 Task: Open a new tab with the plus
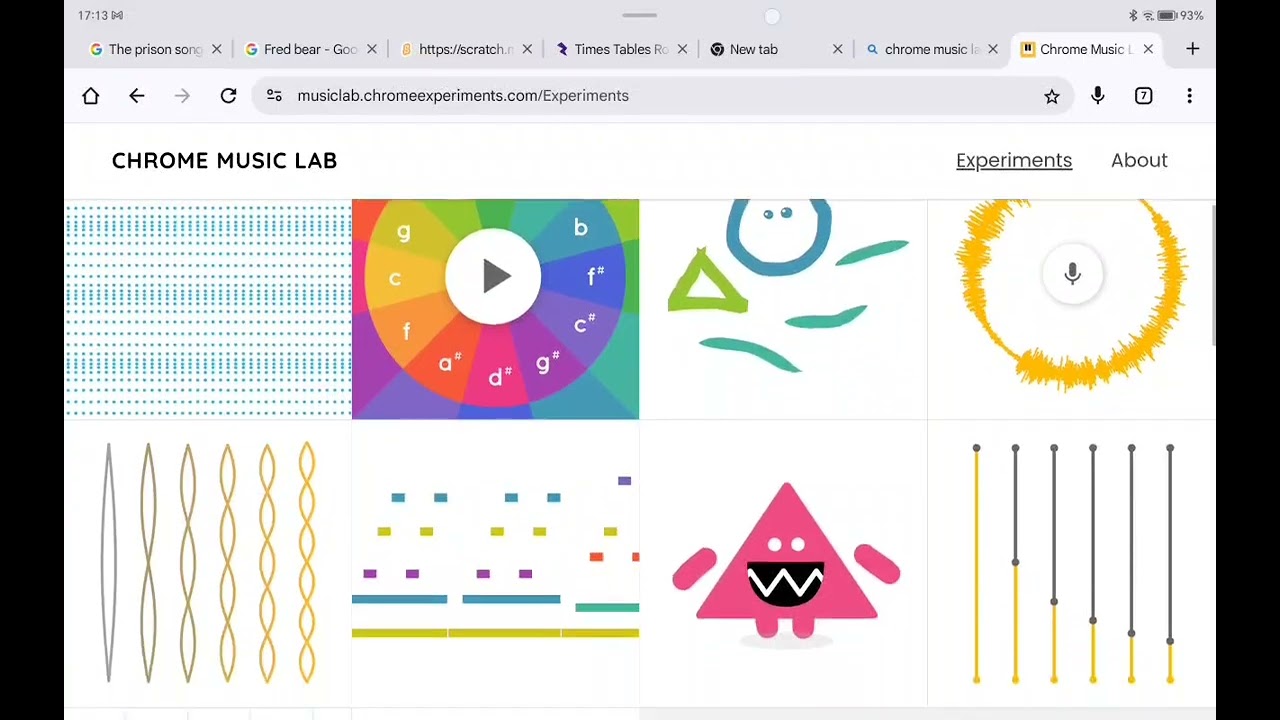[x=1192, y=49]
